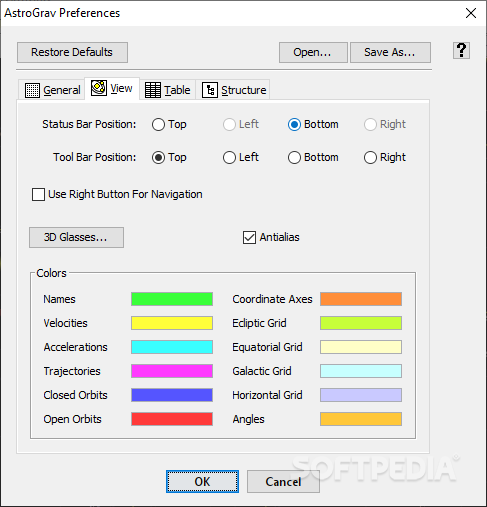Click the Structure tab tree icon
Image resolution: width=487 pixels, height=507 pixels.
point(210,90)
